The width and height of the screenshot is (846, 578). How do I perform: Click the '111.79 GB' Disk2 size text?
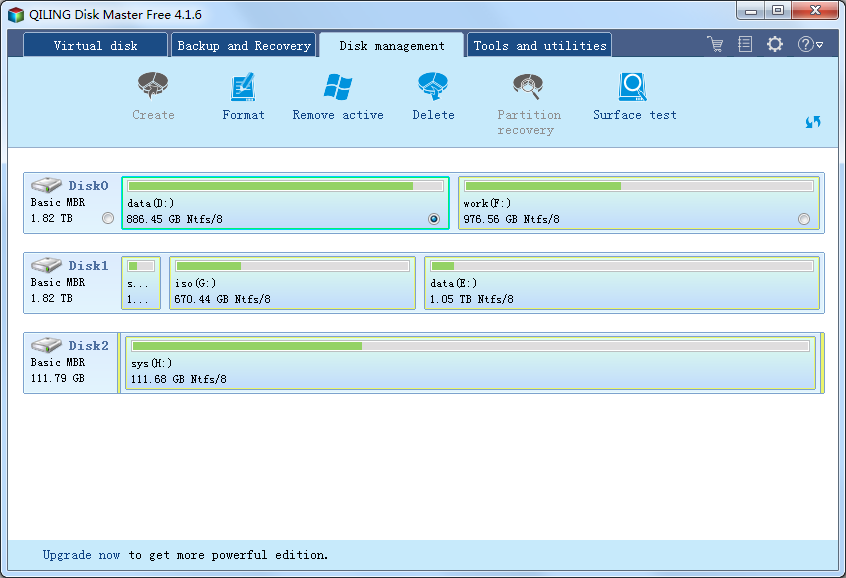[58, 378]
